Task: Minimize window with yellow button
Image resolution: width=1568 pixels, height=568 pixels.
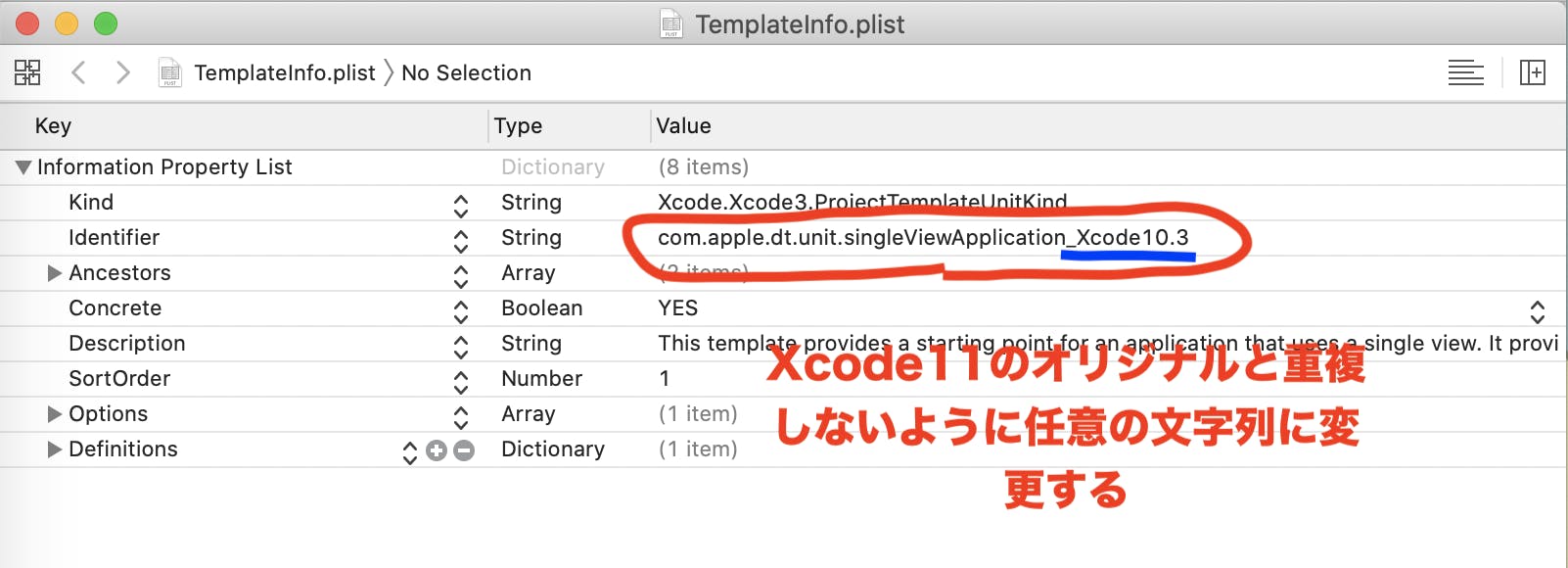Action: tap(67, 24)
